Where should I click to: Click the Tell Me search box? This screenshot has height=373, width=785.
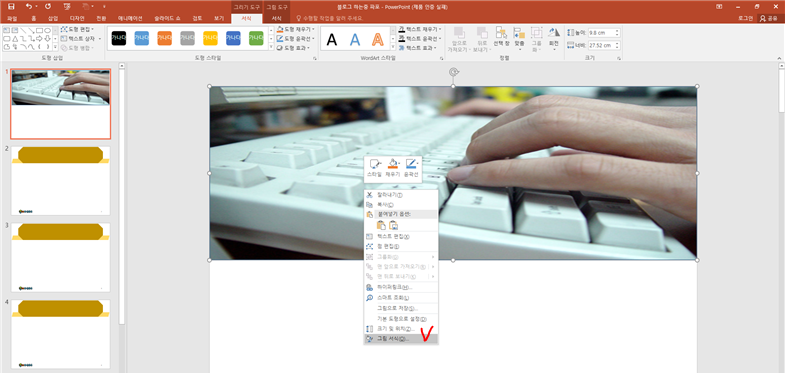point(329,19)
